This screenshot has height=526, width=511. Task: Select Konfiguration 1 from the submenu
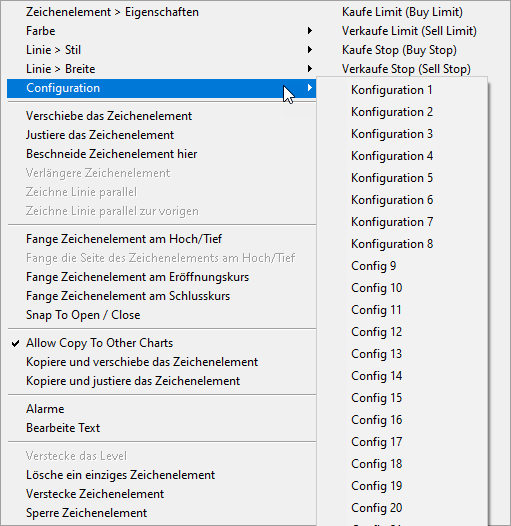click(402, 90)
